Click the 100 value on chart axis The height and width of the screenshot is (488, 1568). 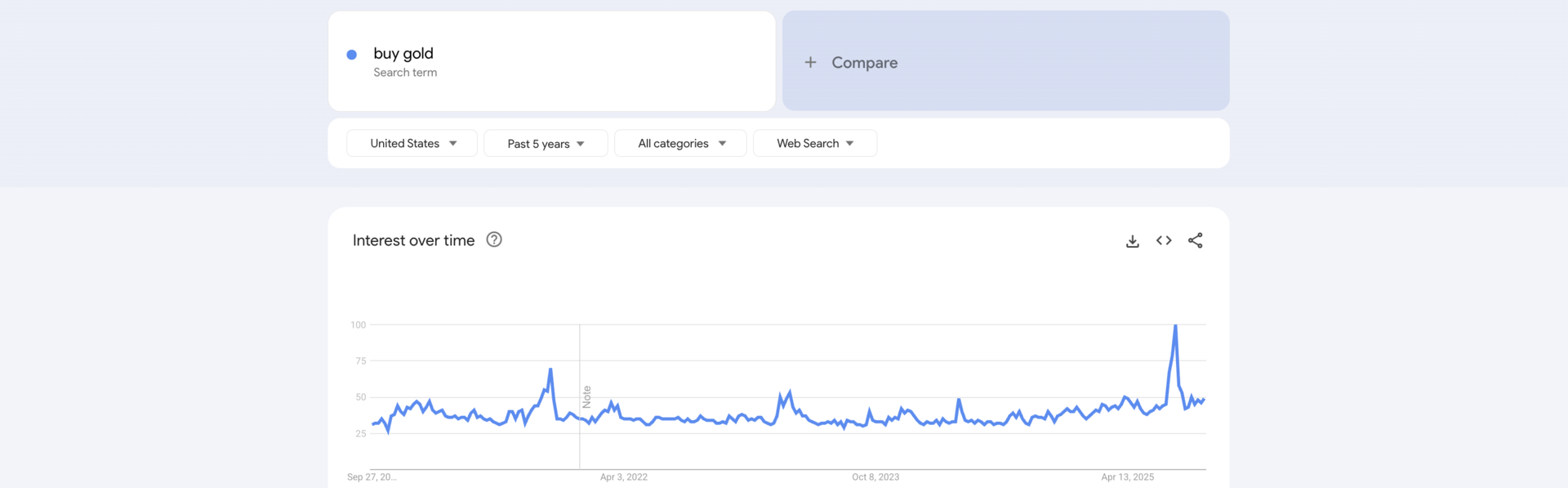pyautogui.click(x=357, y=324)
